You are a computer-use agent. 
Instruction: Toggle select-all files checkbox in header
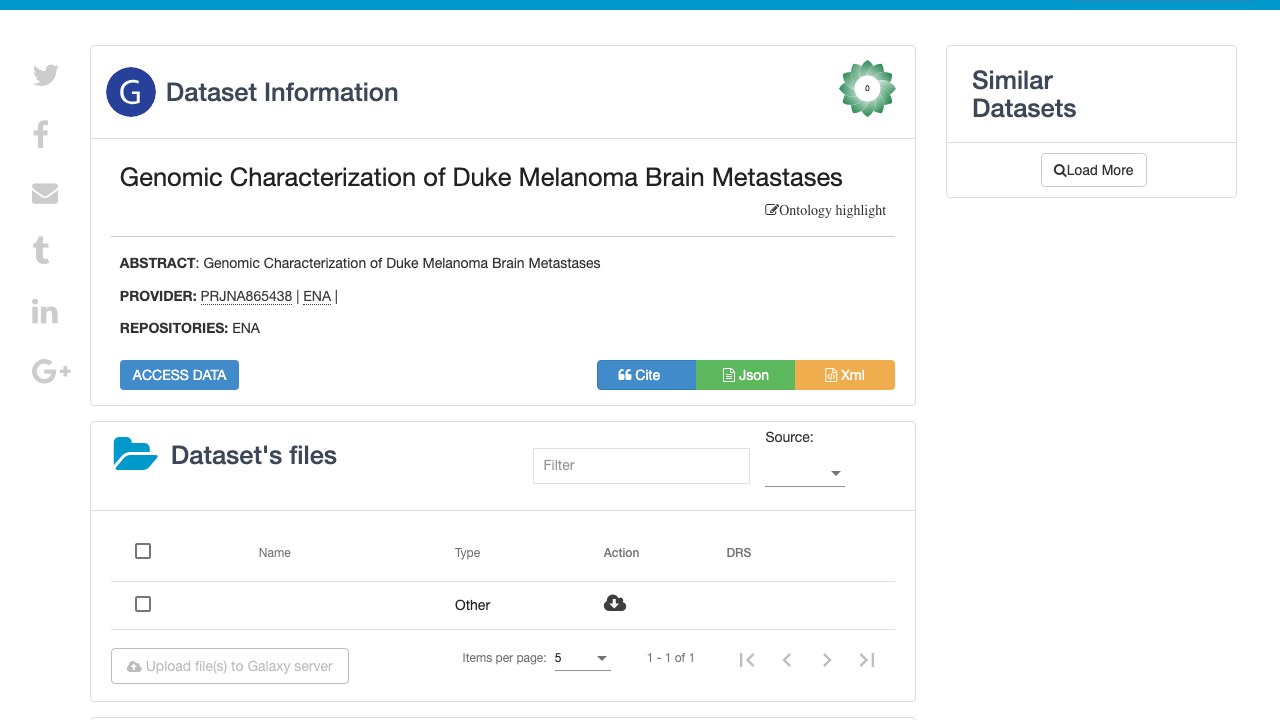coord(143,551)
